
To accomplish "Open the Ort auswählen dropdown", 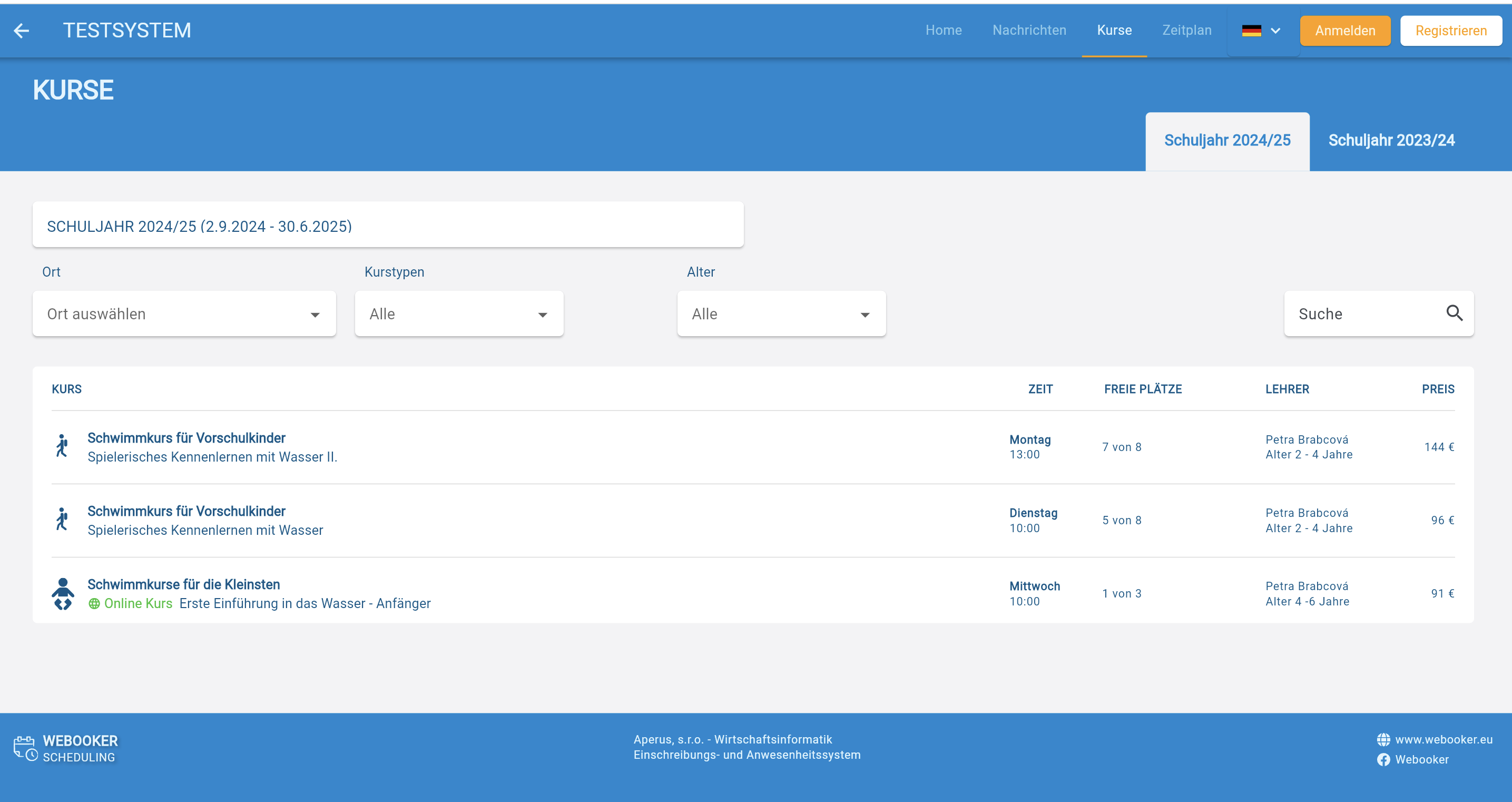I will click(x=184, y=314).
